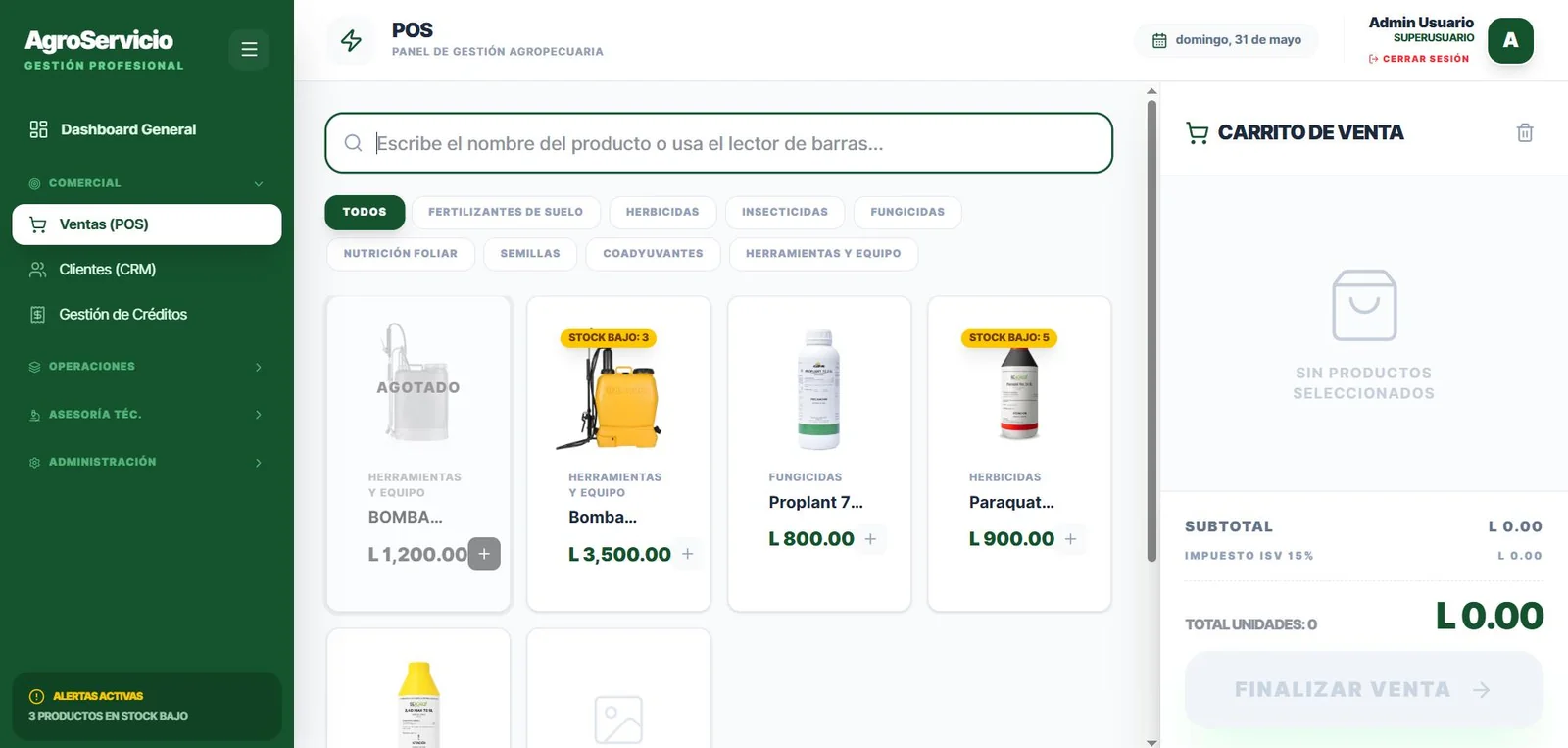
Task: Click TOTAL UNIDADES: 0 label
Action: click(1250, 624)
